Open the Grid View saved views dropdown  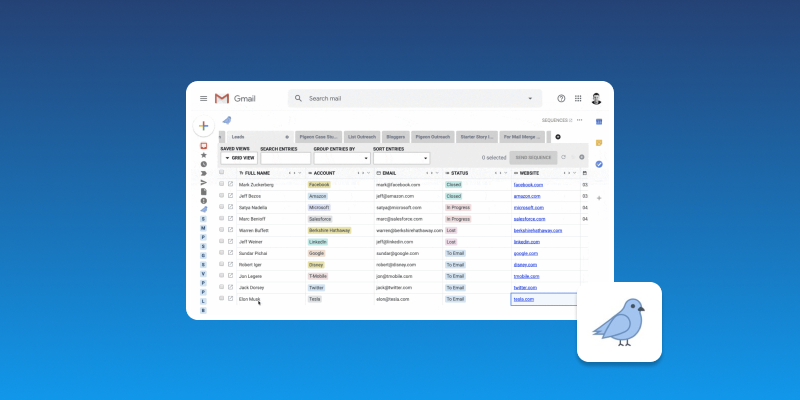[x=239, y=158]
